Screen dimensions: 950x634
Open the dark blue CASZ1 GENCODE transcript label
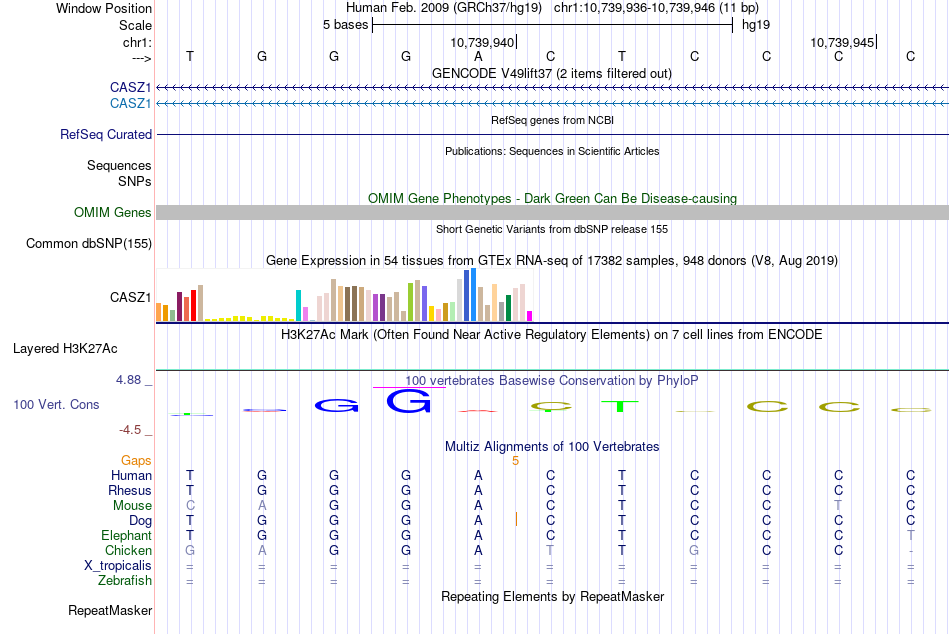[x=130, y=87]
